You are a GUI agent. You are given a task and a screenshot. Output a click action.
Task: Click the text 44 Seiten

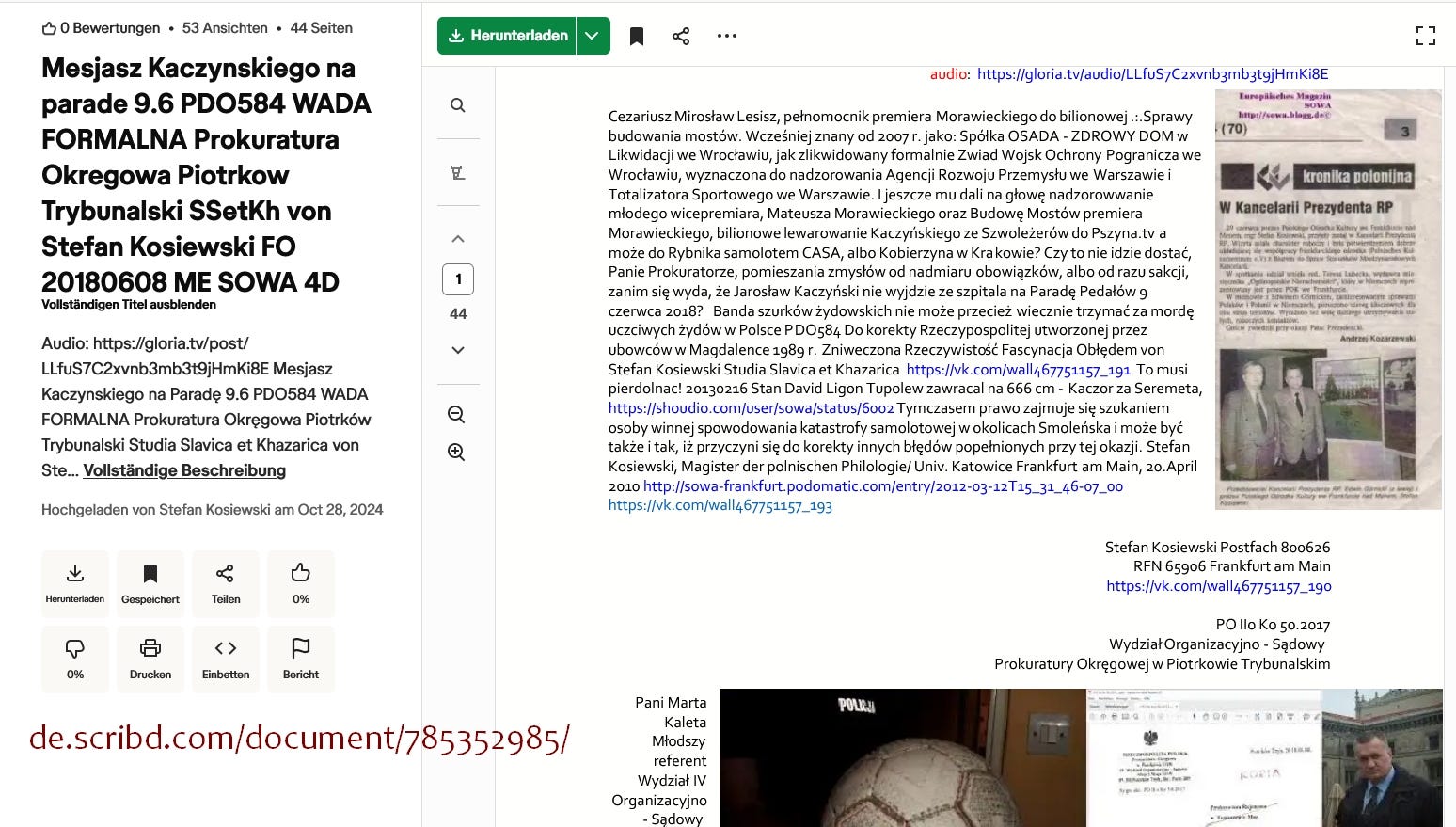click(322, 28)
